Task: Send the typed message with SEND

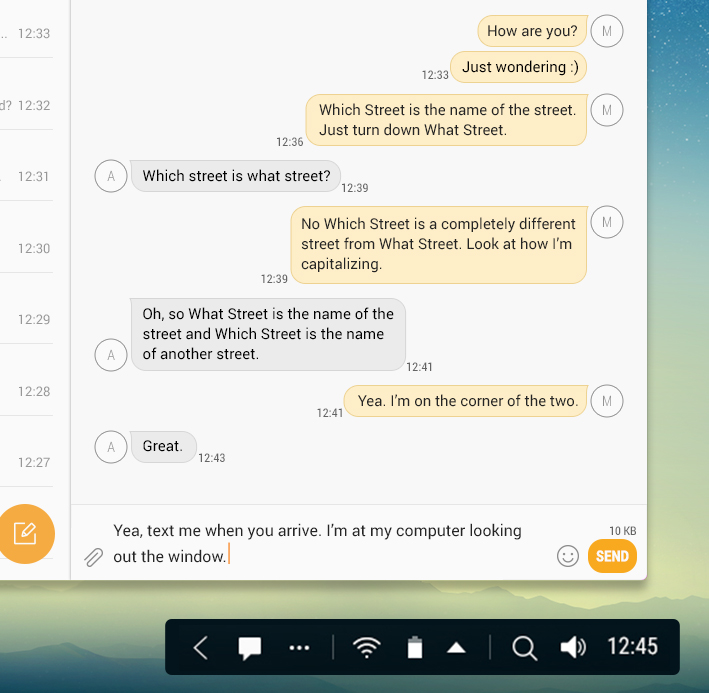Action: click(612, 556)
